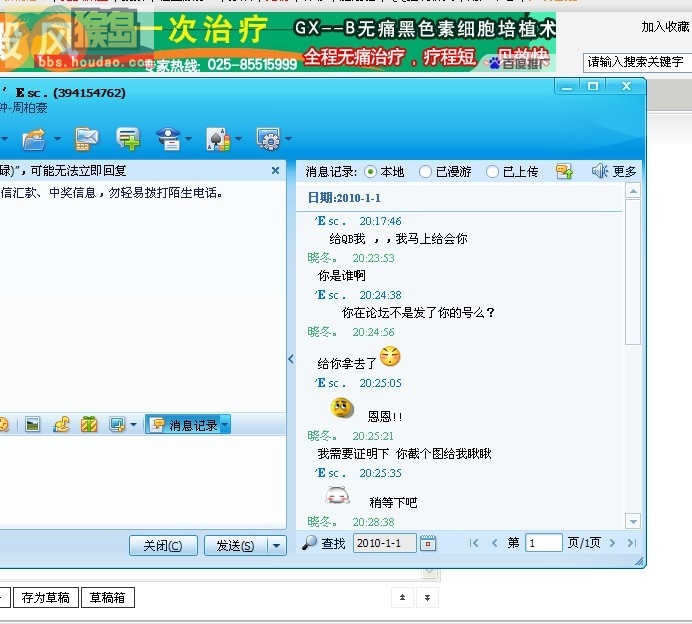Viewport: 692px width, 624px height.
Task: Go to first page of records
Action: pyautogui.click(x=474, y=543)
